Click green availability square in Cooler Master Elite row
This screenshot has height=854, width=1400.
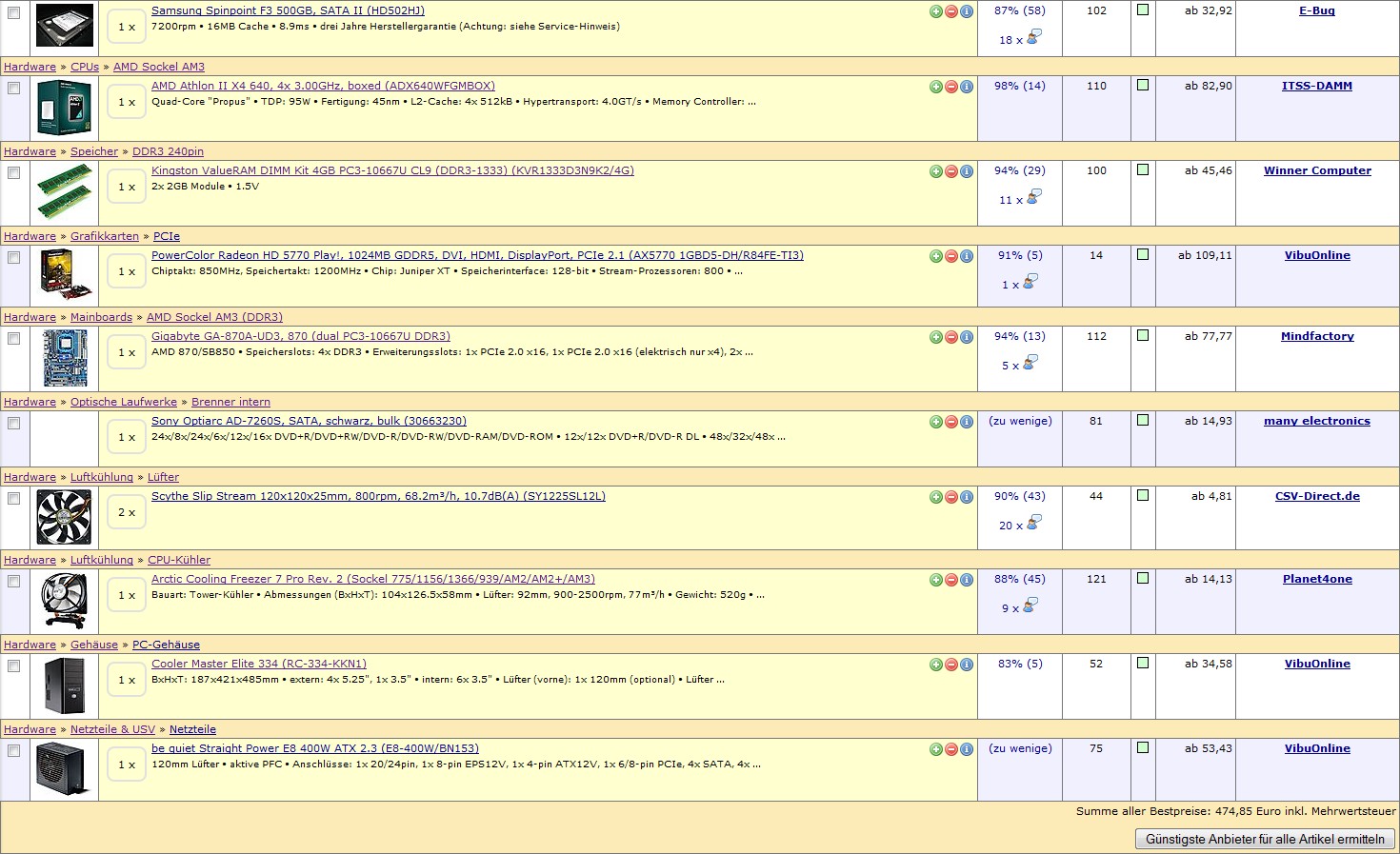coord(1143,663)
